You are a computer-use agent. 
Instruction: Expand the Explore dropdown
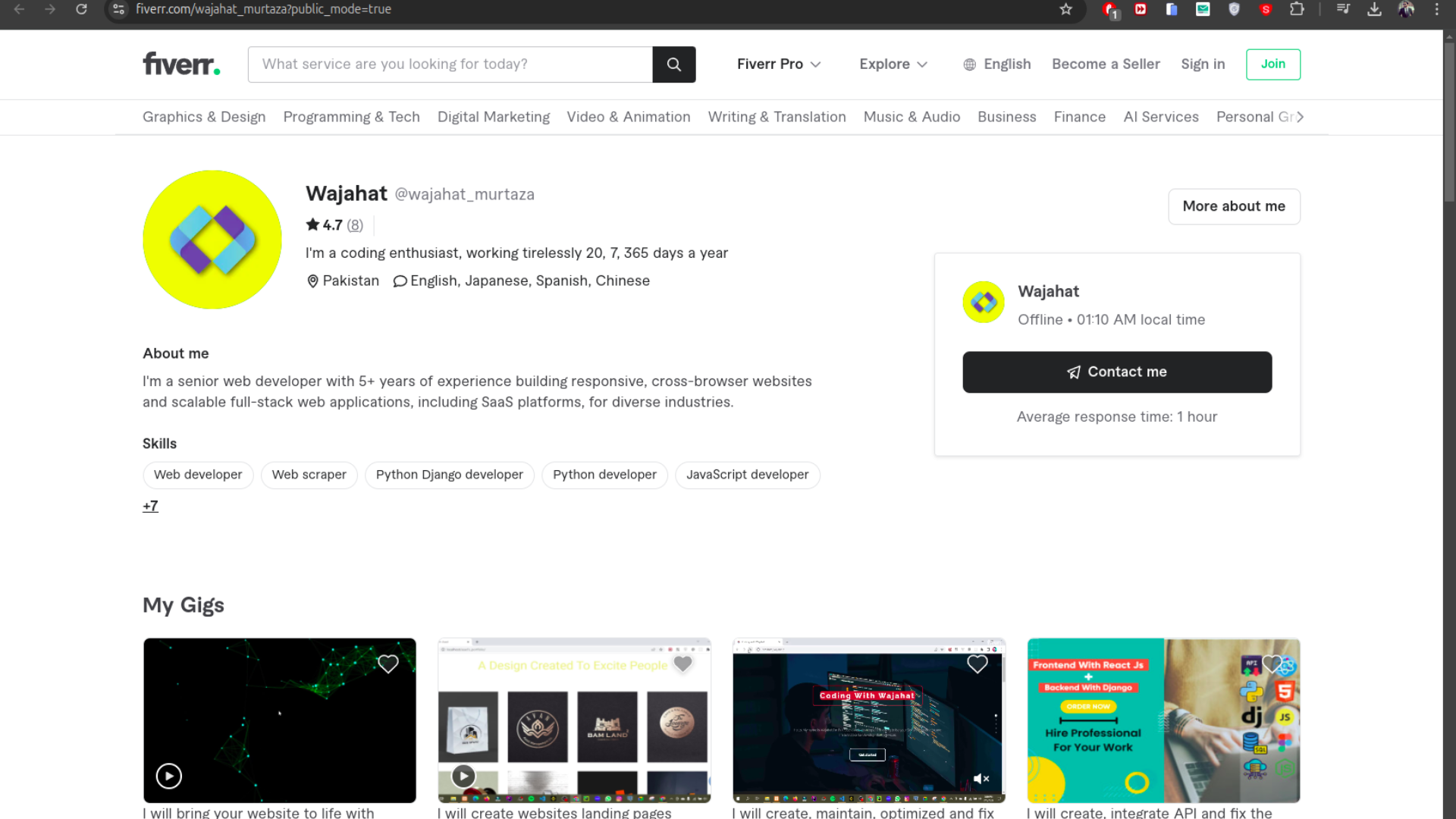893,64
